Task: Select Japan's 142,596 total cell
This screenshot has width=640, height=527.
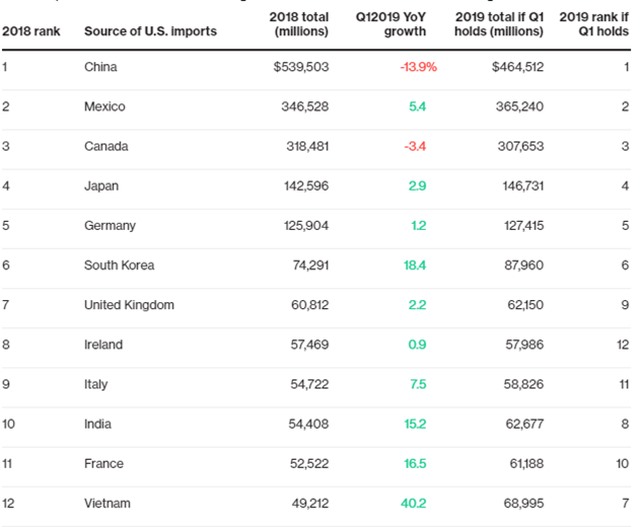Action: (306, 186)
